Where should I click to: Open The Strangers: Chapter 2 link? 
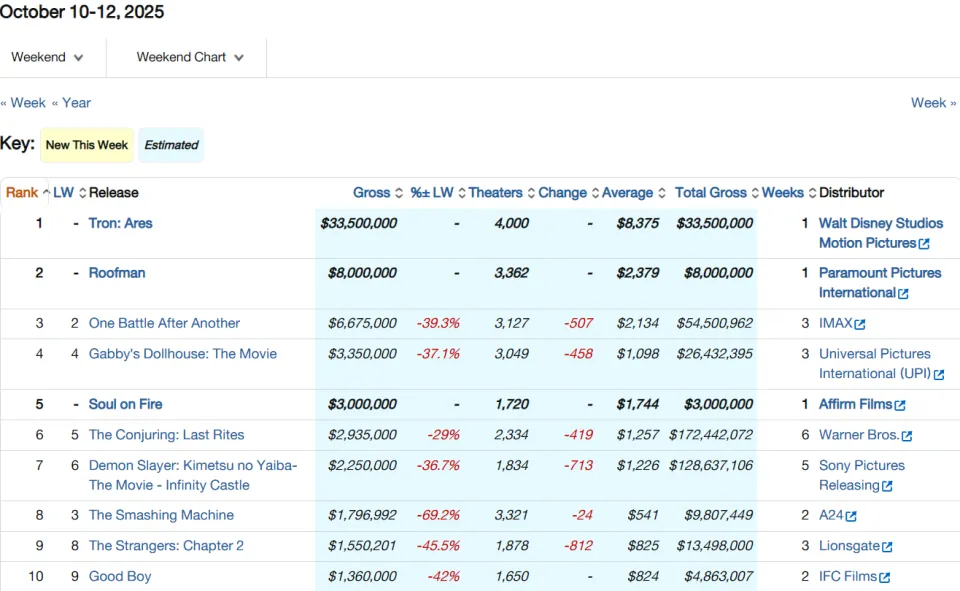(166, 546)
